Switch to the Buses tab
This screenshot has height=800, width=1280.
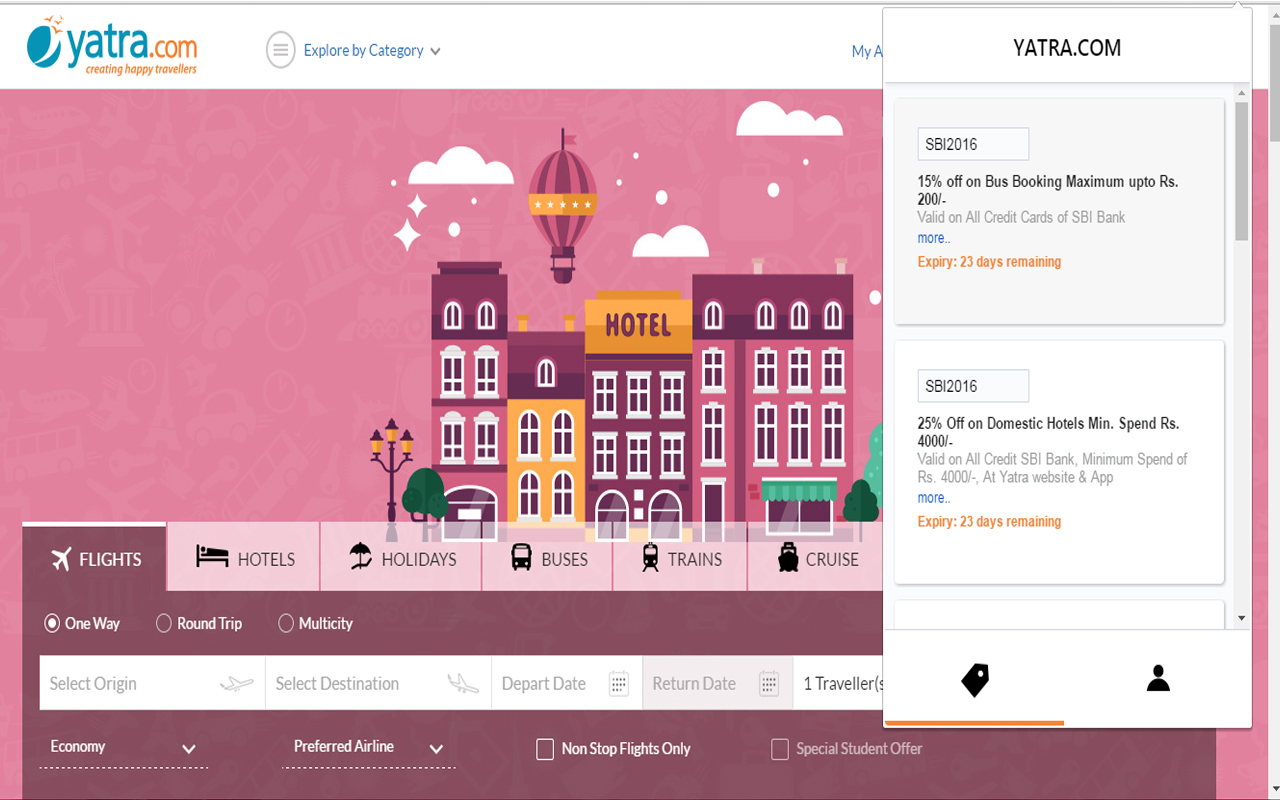[x=548, y=558]
